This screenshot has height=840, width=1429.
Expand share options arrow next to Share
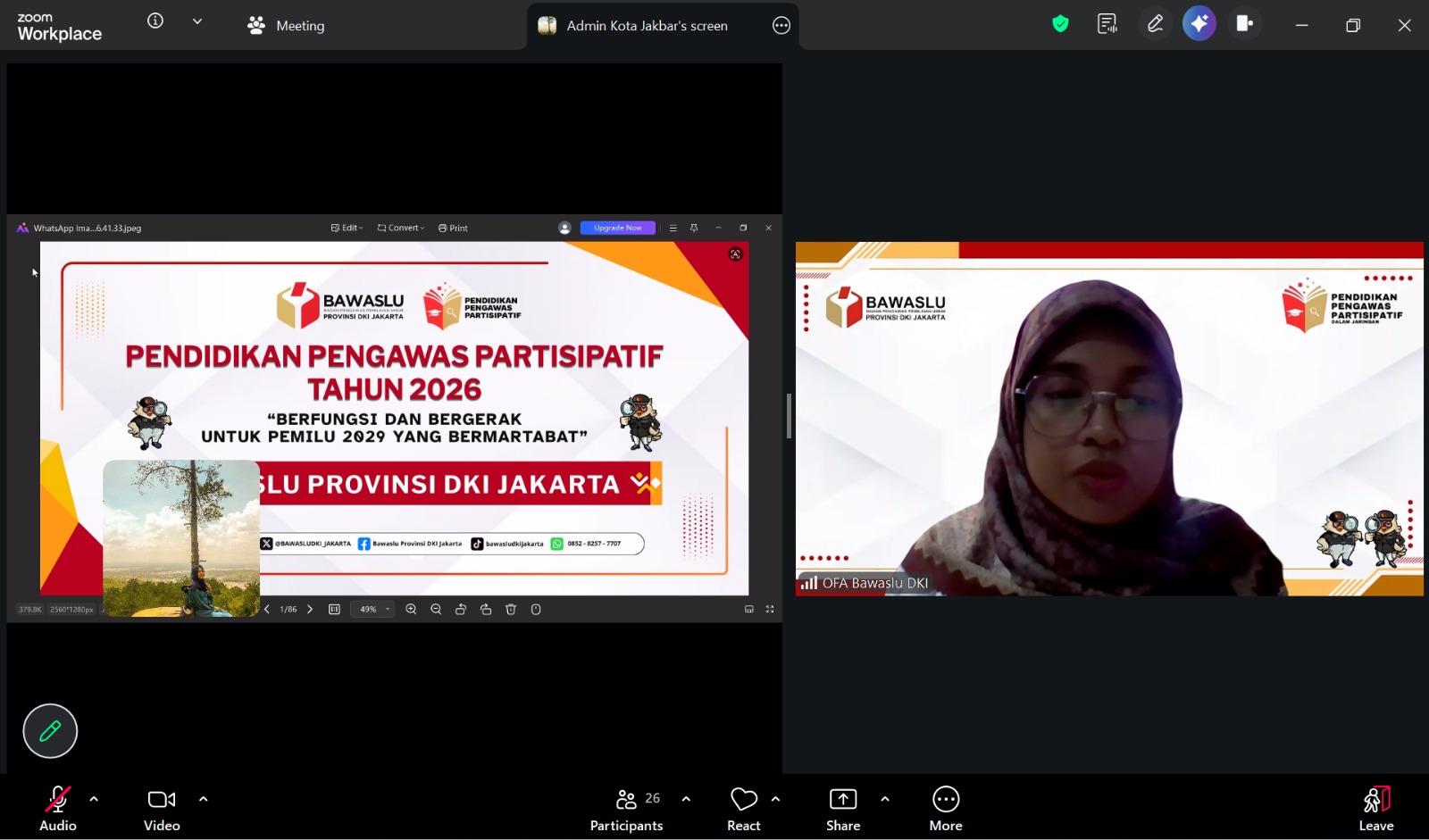(885, 799)
